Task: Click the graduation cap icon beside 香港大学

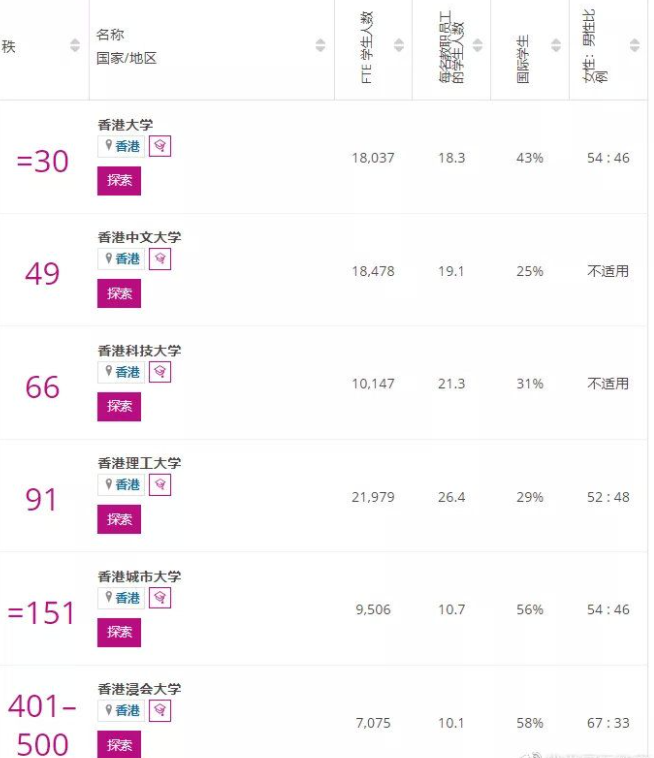Action: coord(160,146)
